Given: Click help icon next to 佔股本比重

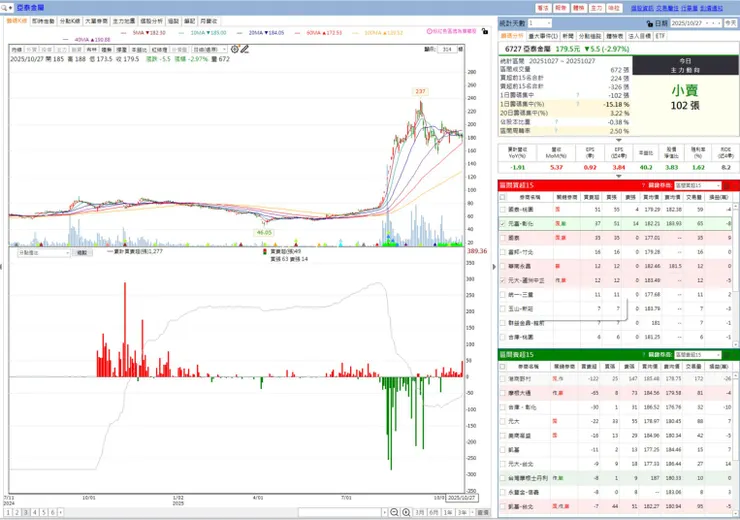Looking at the screenshot, I should click(556, 122).
